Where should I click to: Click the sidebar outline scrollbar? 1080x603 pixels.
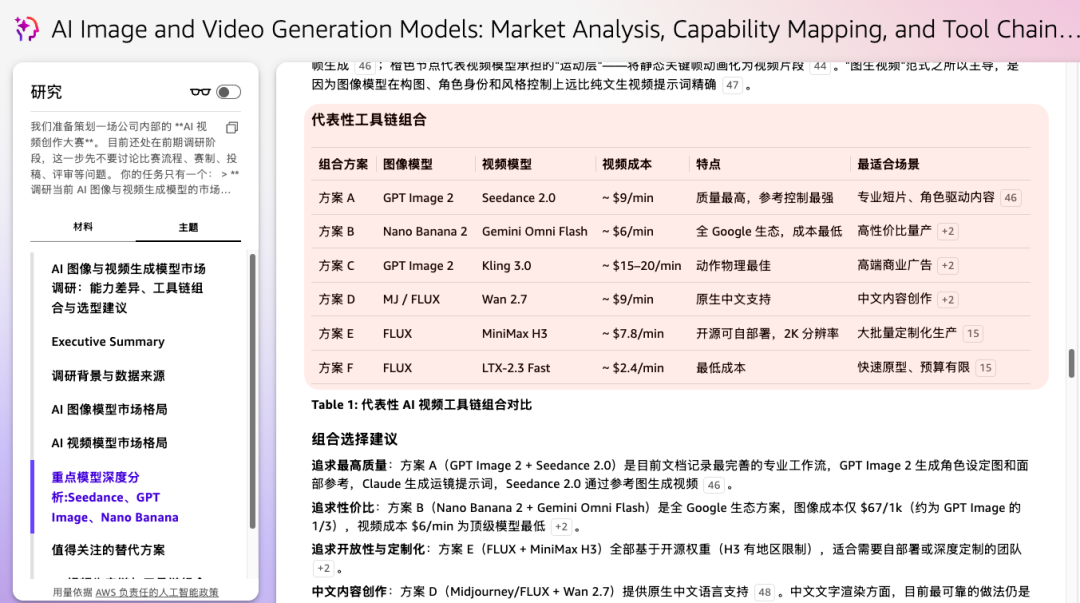point(252,391)
